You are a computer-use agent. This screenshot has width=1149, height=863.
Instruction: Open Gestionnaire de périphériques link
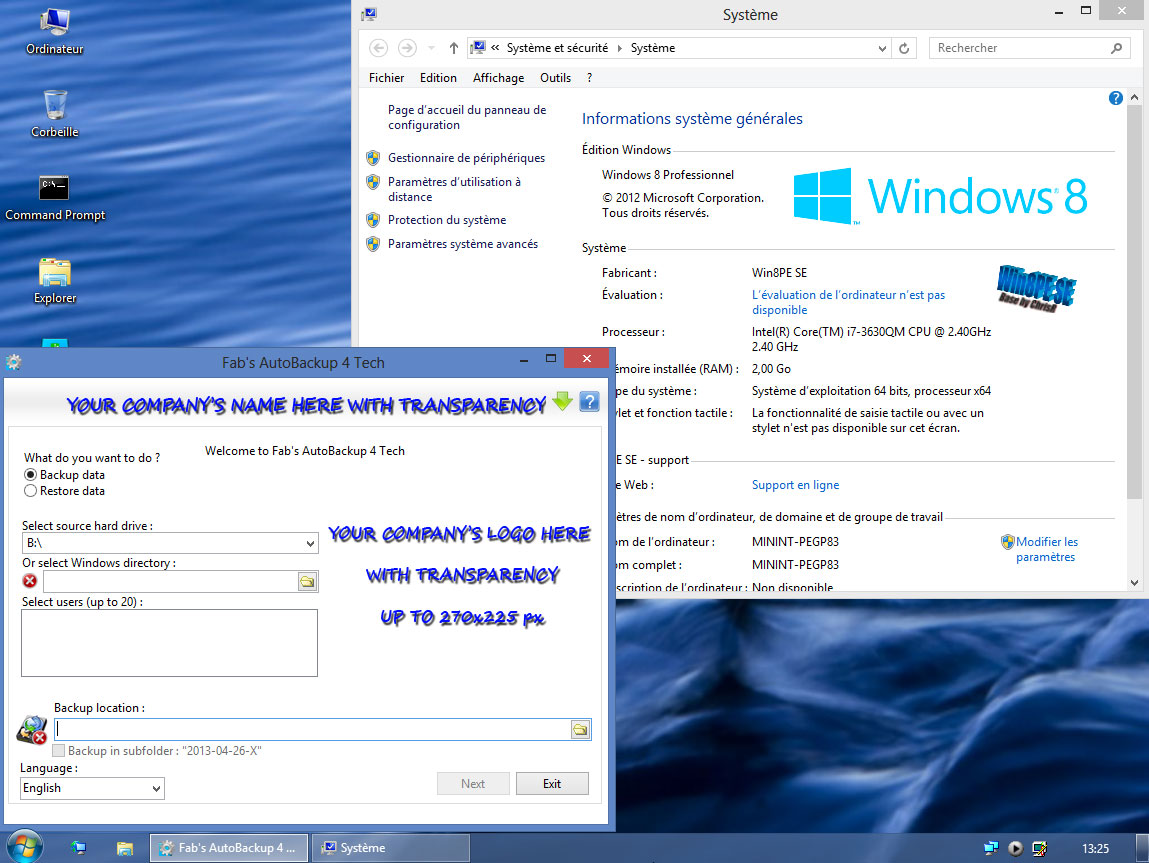tap(466, 158)
